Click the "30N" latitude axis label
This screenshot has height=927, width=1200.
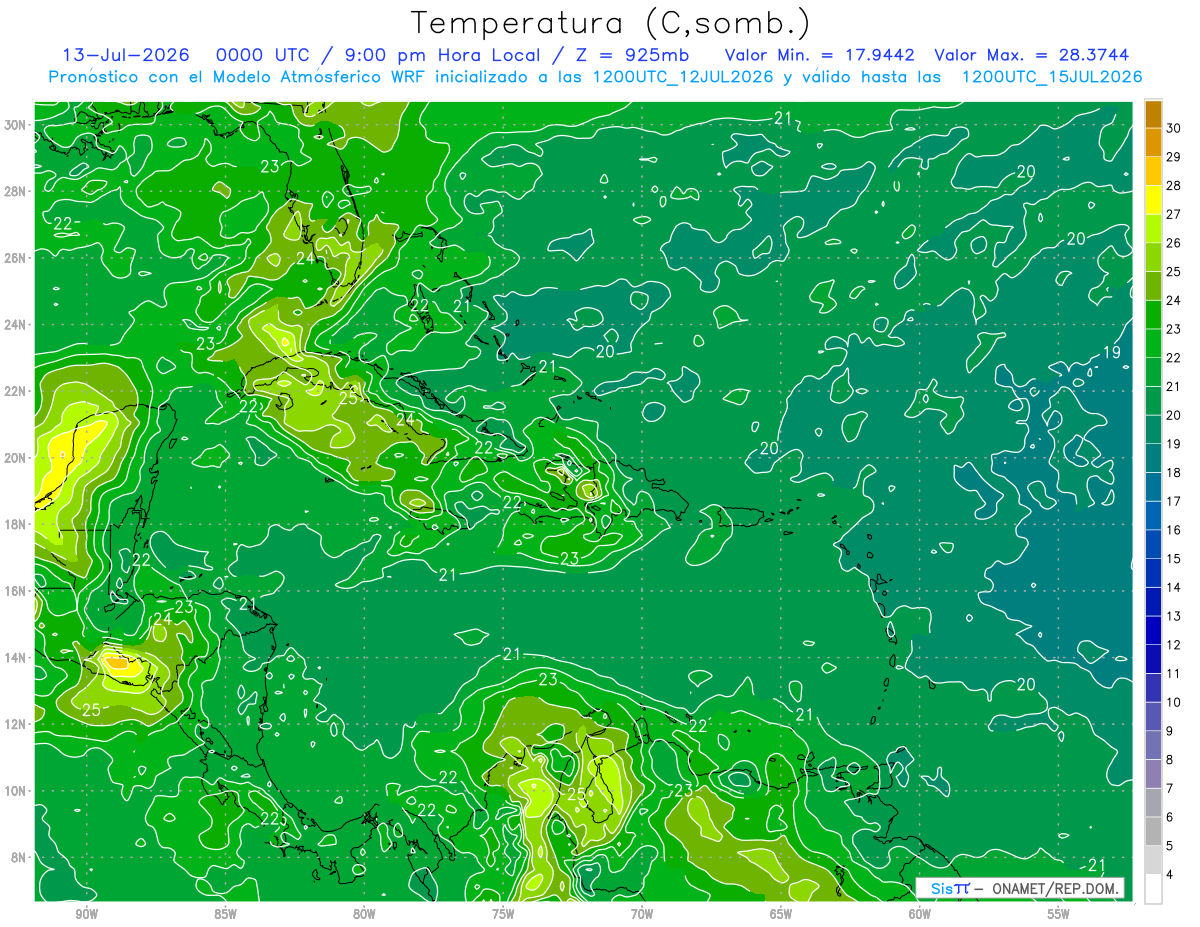pyautogui.click(x=16, y=125)
